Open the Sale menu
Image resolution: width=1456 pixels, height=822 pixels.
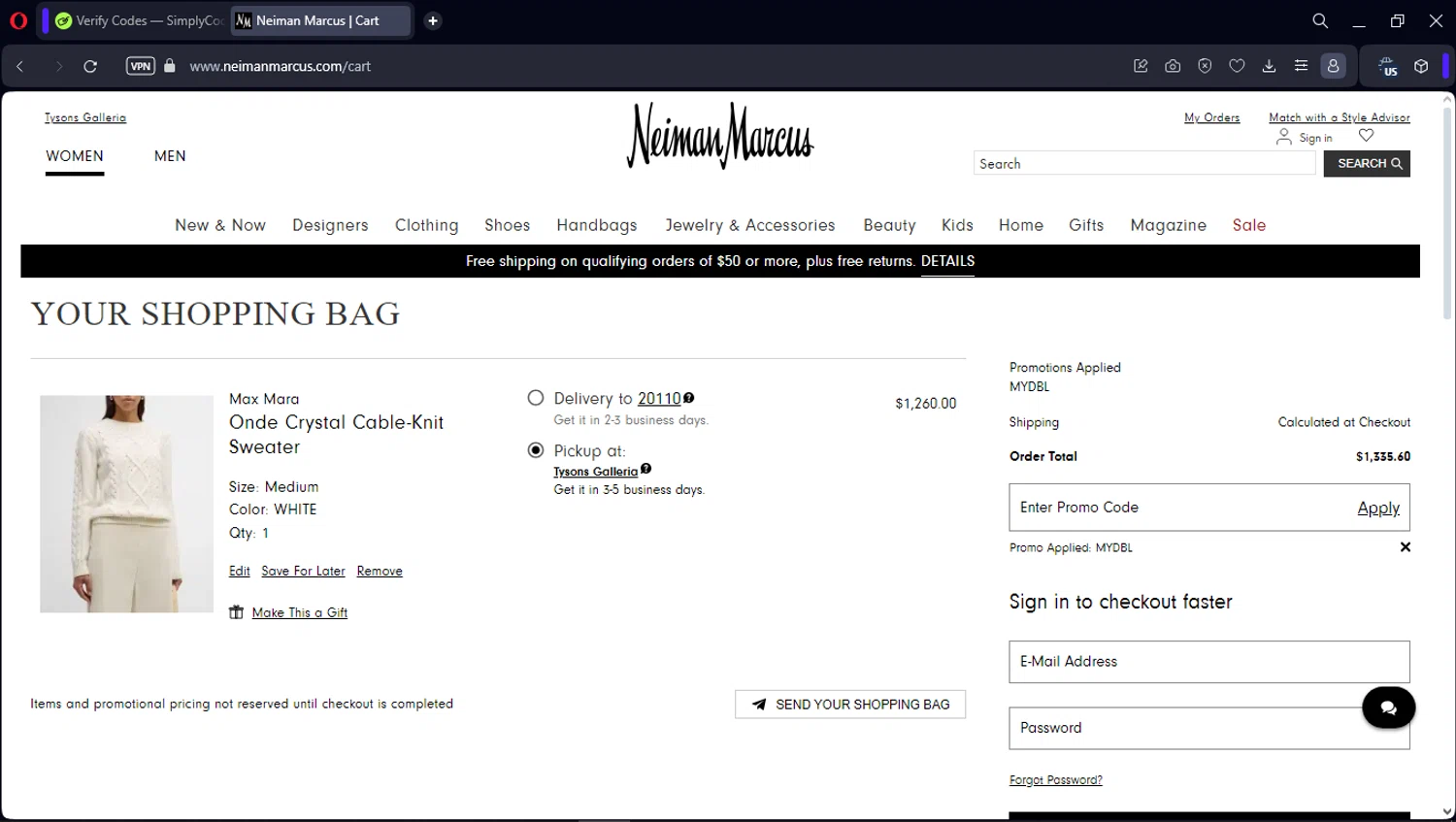1249,225
